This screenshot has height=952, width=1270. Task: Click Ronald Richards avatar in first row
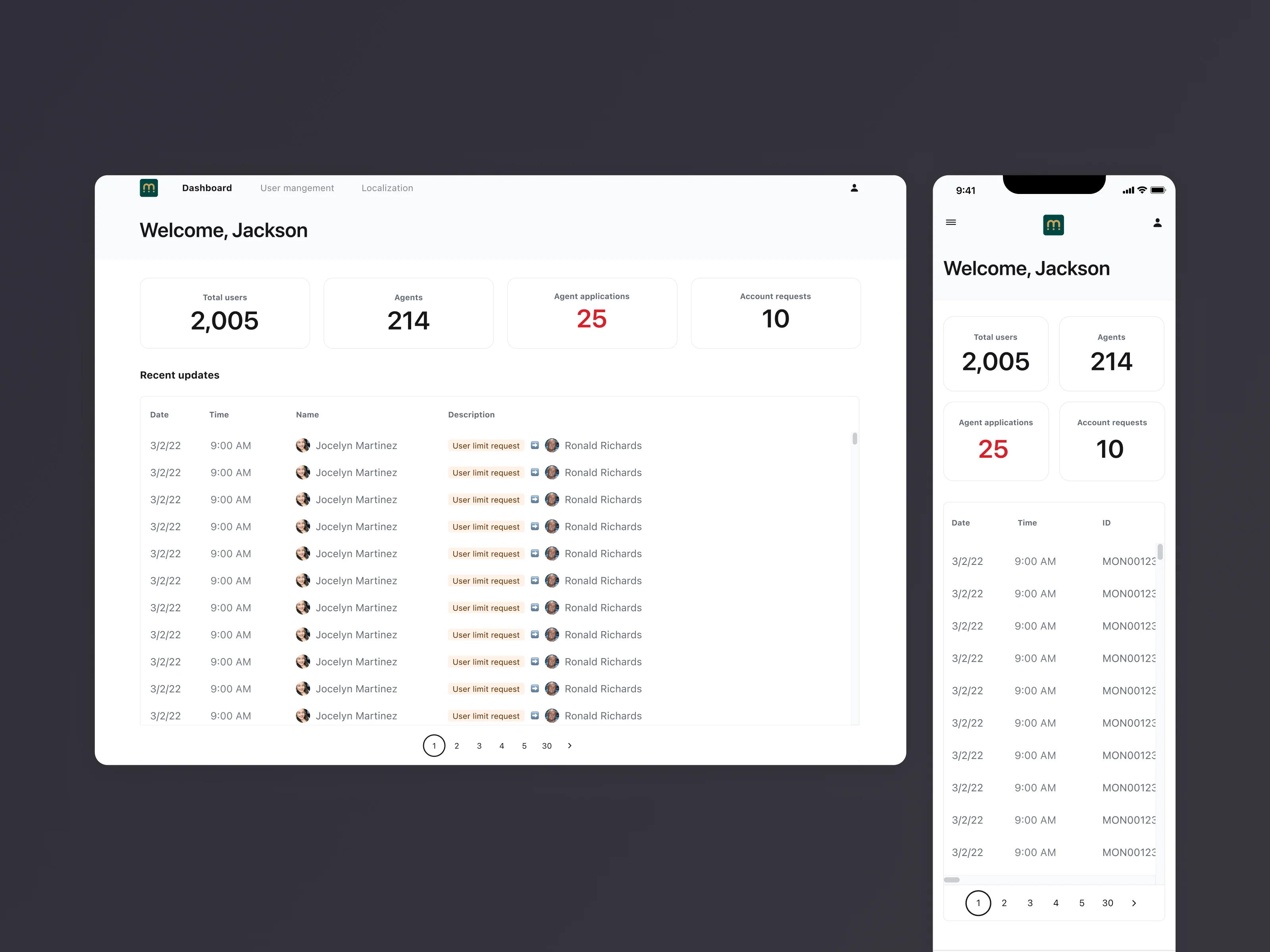(x=552, y=445)
